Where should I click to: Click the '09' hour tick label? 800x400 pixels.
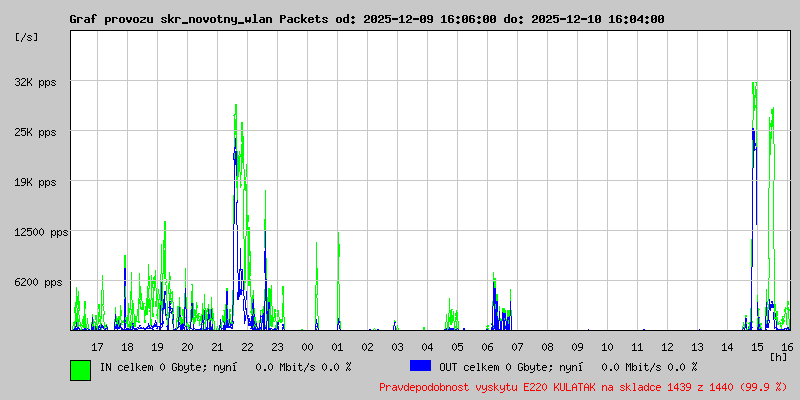click(x=577, y=347)
